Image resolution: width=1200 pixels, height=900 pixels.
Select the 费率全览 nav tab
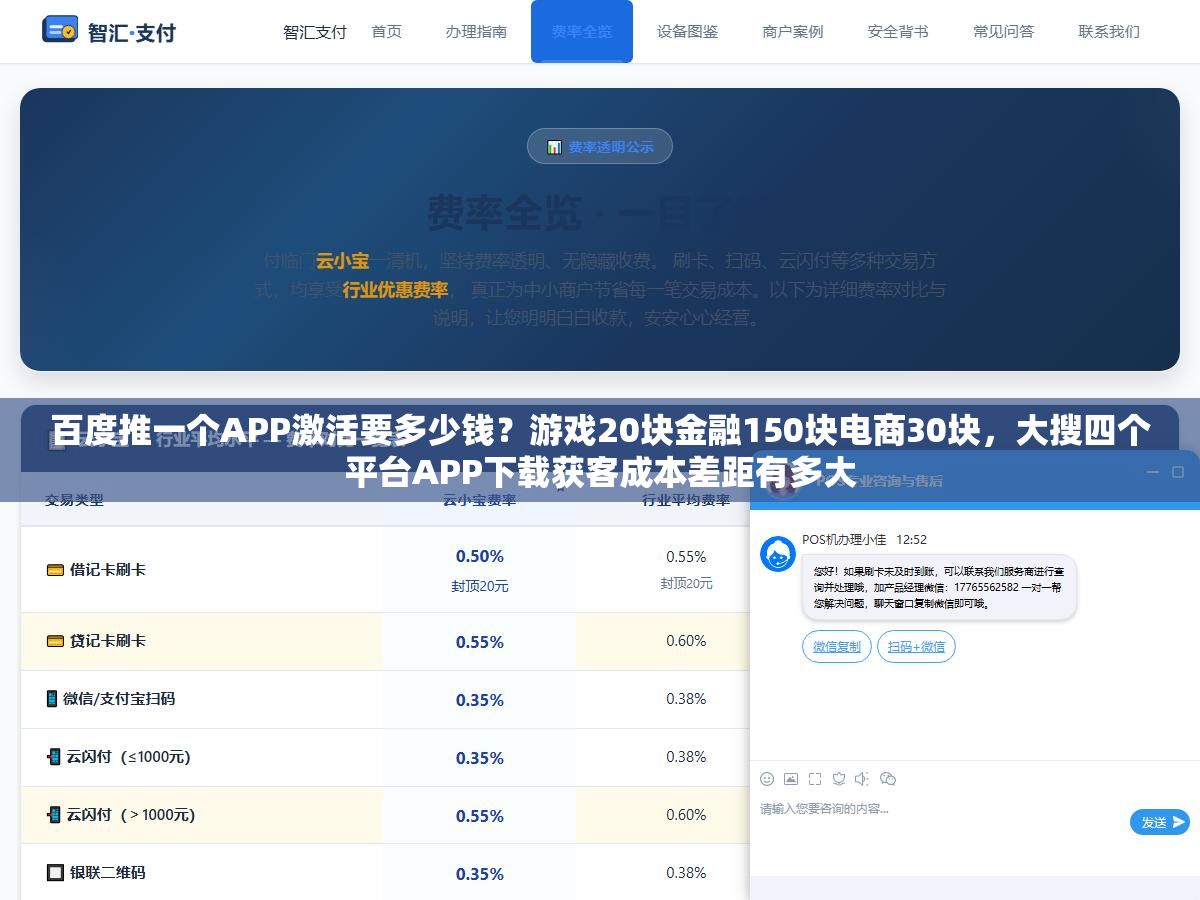(x=582, y=31)
